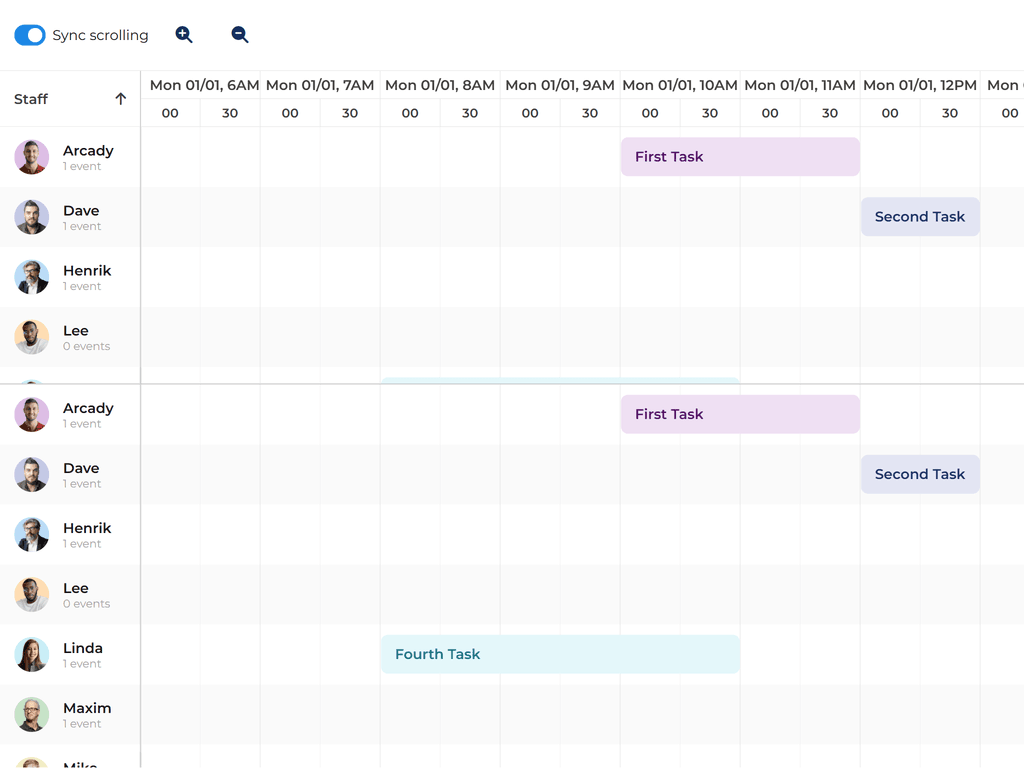Click Second Task in the bottom scheduler
1024x768 pixels.
tap(919, 474)
